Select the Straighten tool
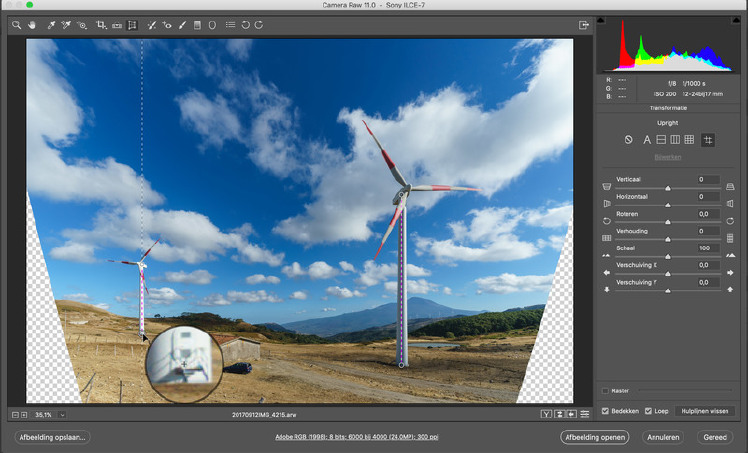 click(117, 25)
